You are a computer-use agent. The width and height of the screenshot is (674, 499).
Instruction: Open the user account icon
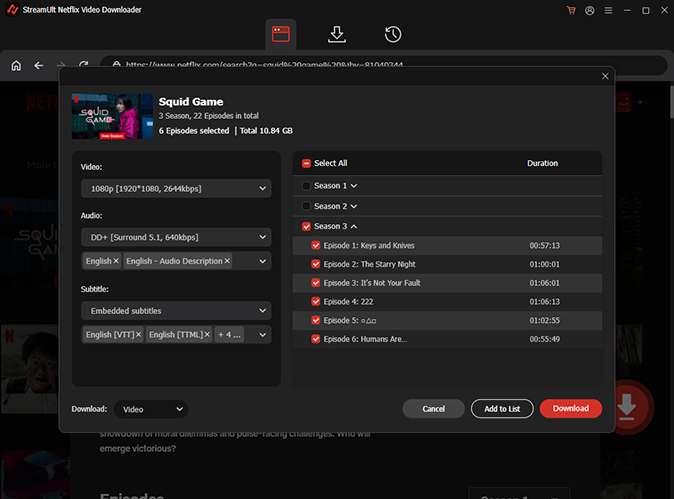[x=590, y=10]
